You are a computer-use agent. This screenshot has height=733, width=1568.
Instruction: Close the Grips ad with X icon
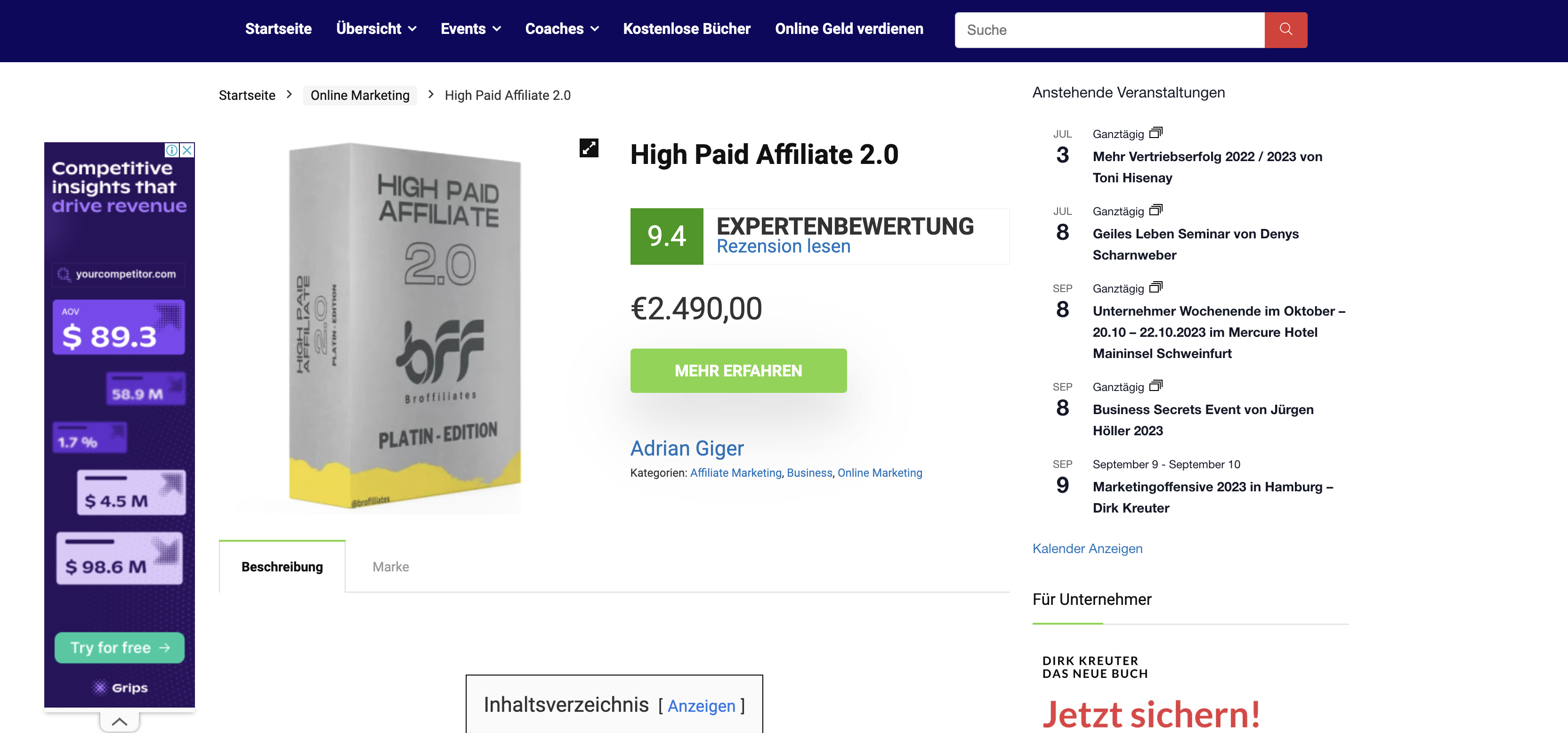(187, 150)
